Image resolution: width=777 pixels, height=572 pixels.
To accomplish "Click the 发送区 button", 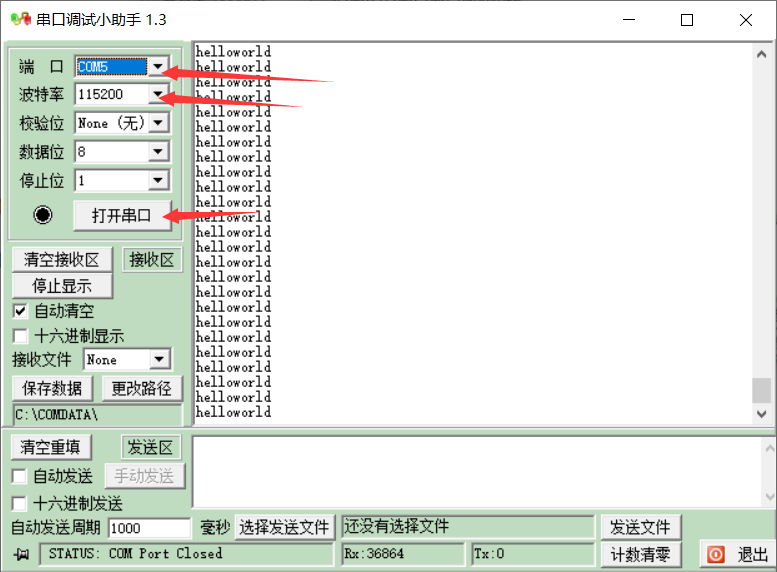I will tap(151, 448).
